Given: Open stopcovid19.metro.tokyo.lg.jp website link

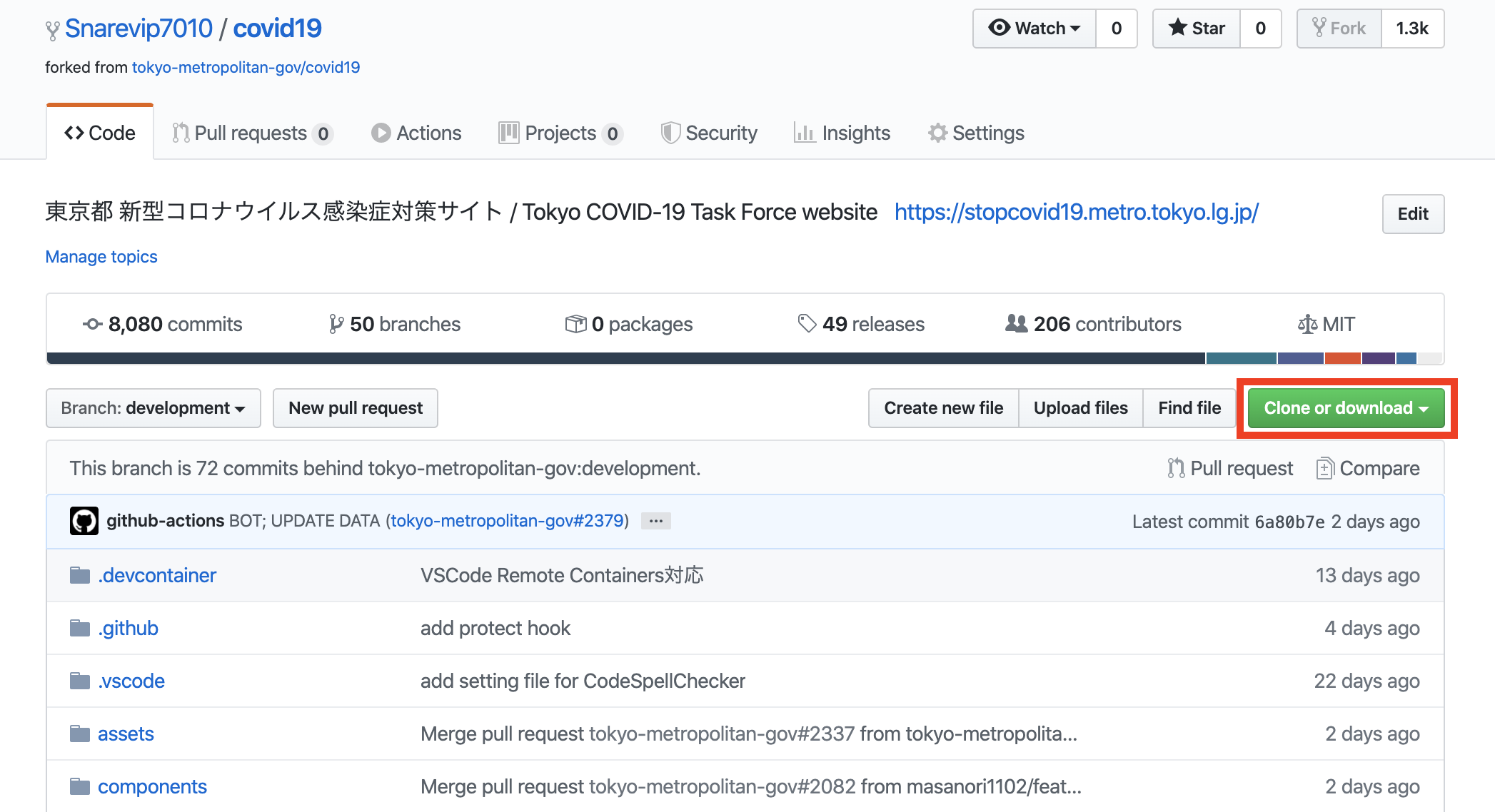Looking at the screenshot, I should [x=1077, y=212].
